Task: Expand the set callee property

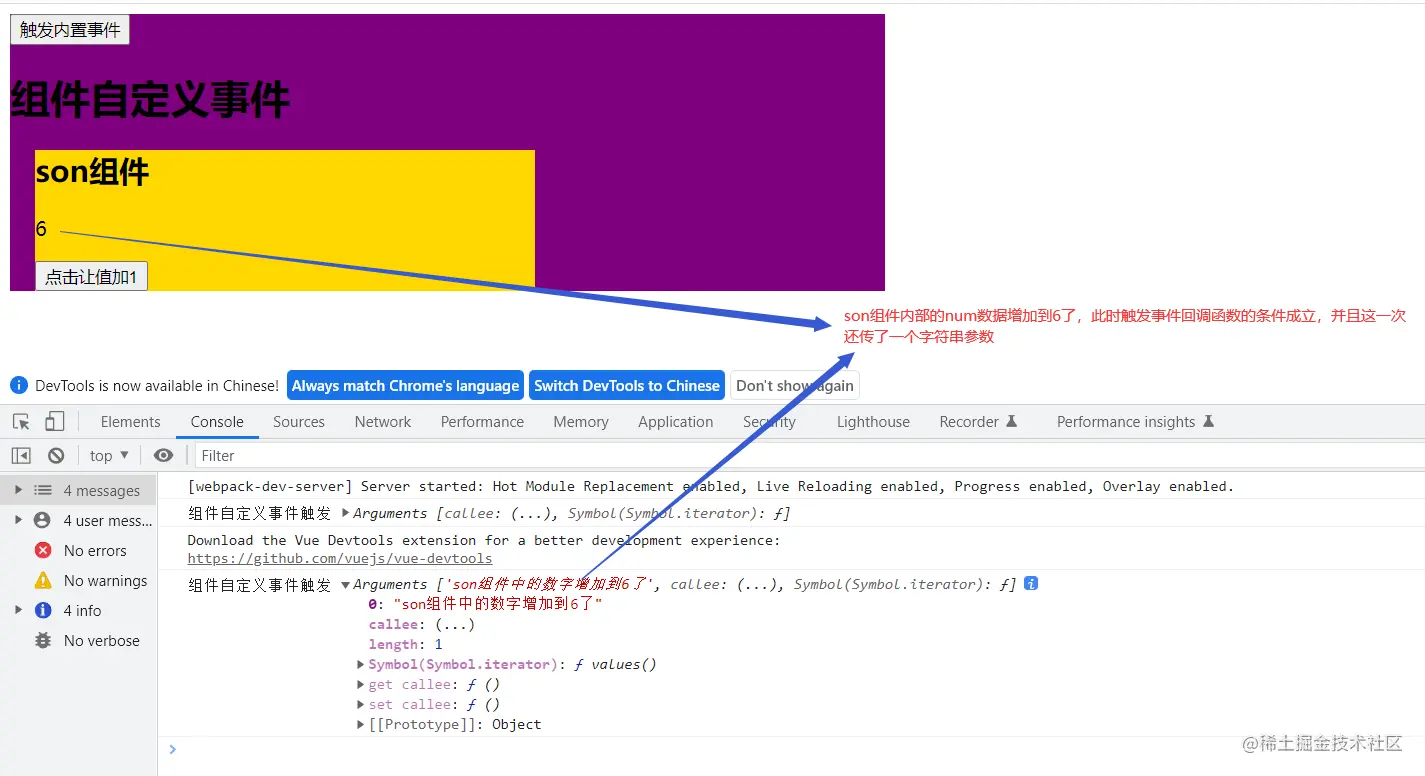Action: point(362,704)
